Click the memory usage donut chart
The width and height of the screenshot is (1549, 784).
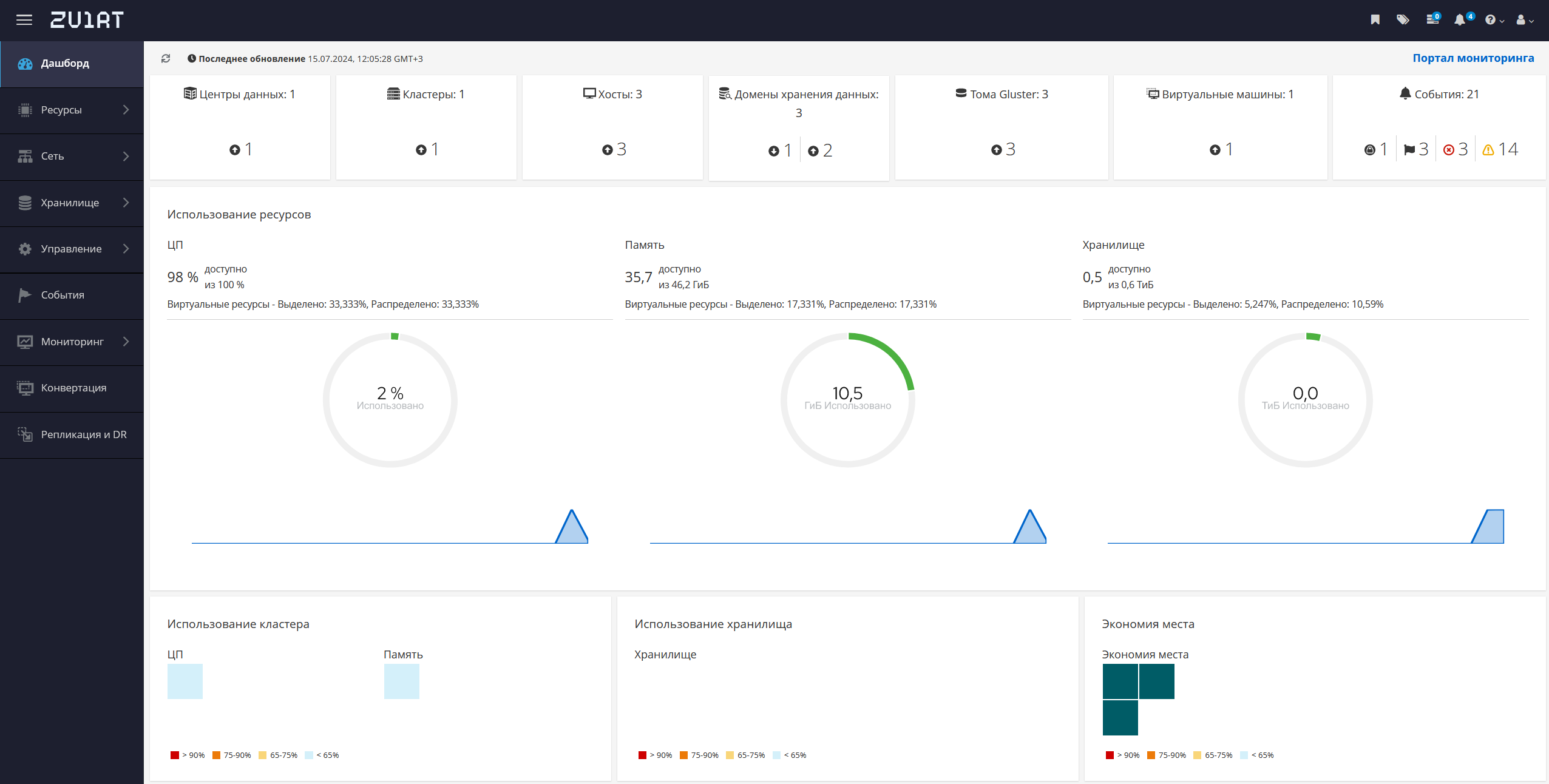848,400
